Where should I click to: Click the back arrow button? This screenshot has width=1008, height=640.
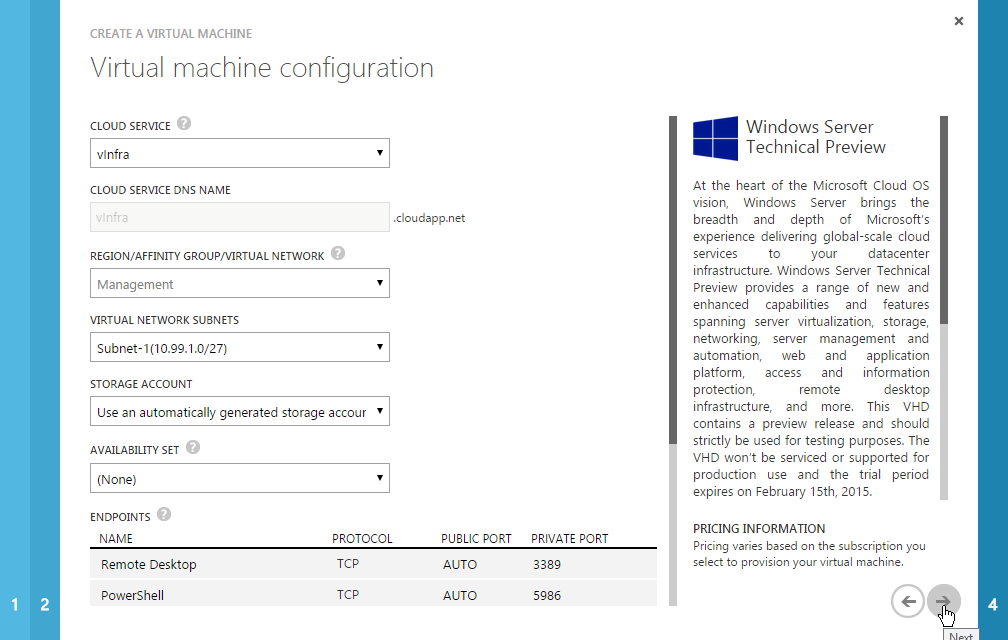click(908, 601)
